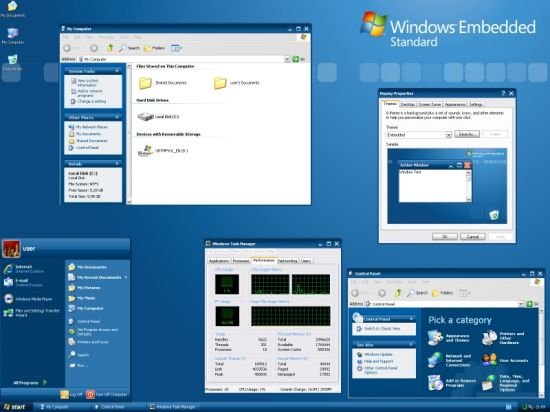Open Appearance and Themes category
This screenshot has height=412, width=550.
(x=449, y=338)
